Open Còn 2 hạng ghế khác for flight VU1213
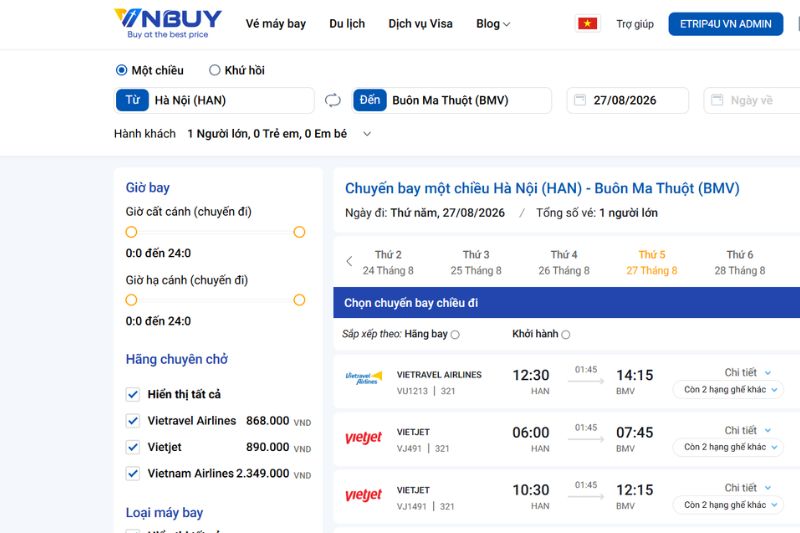The height and width of the screenshot is (533, 800). coord(728,390)
